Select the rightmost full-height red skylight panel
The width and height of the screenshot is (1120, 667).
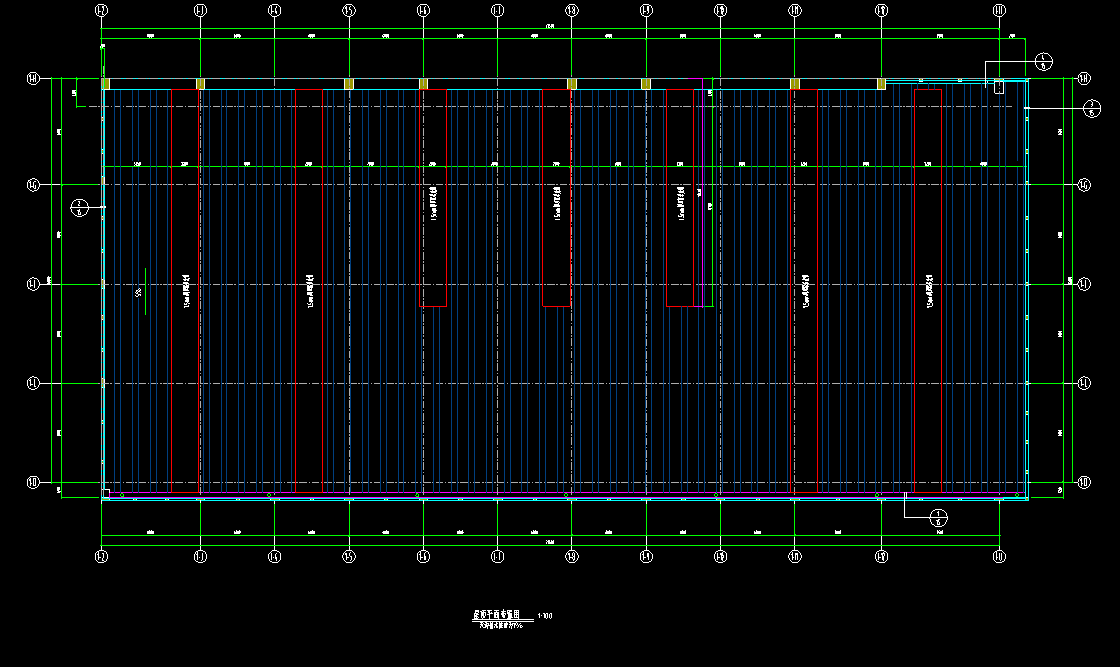[x=928, y=291]
